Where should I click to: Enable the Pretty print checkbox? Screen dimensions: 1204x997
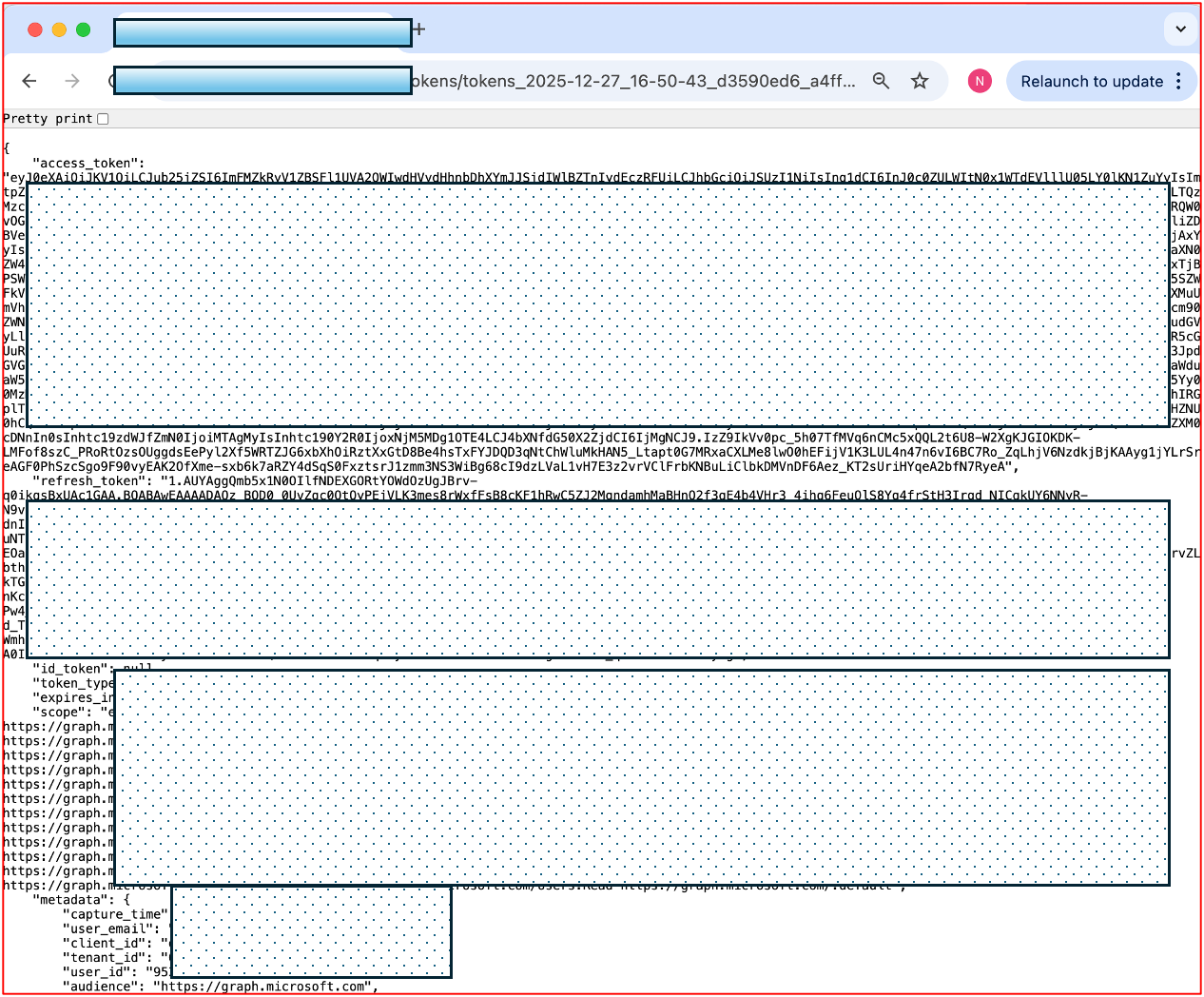[103, 119]
